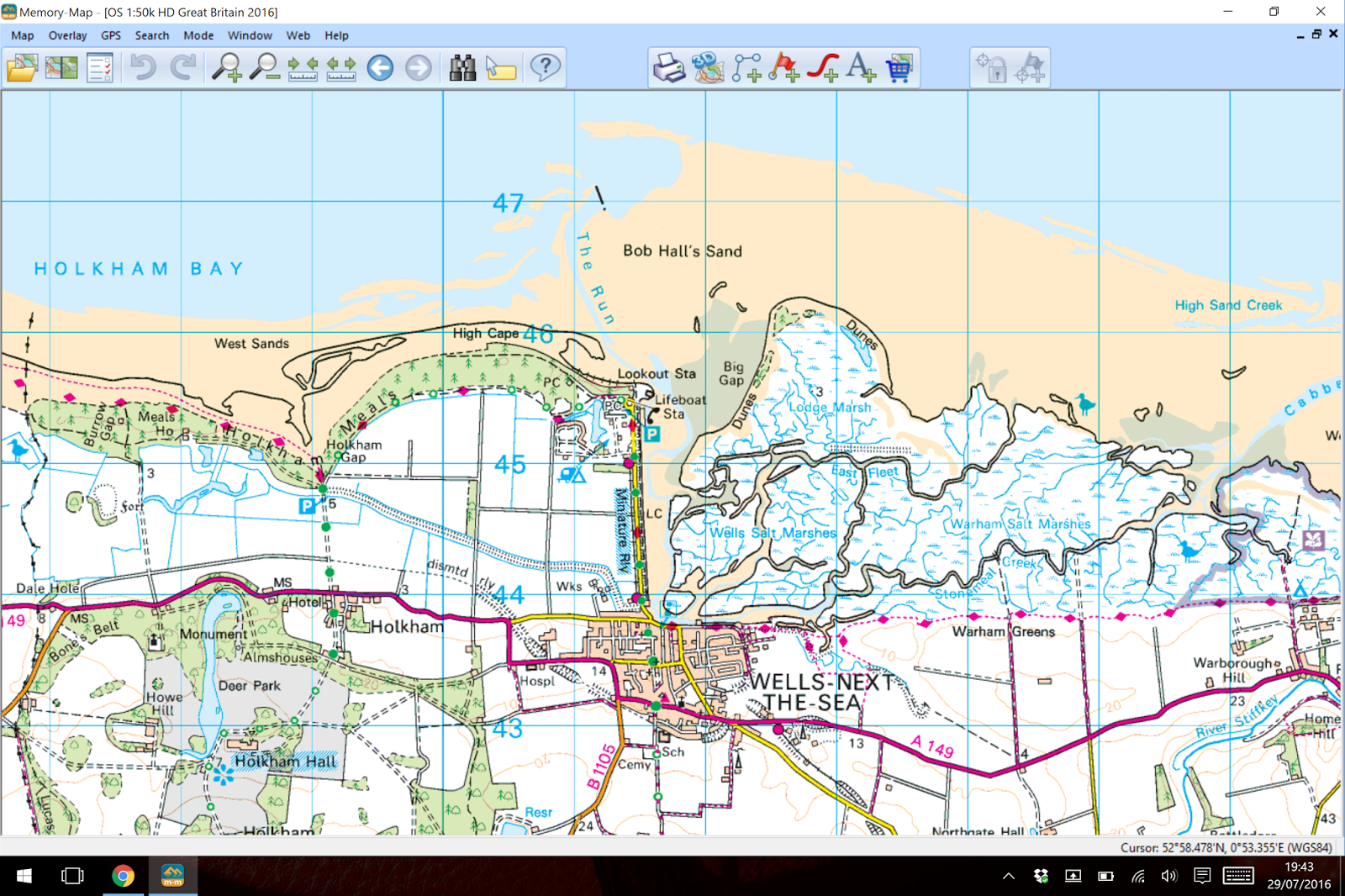Open a map file

(23, 67)
